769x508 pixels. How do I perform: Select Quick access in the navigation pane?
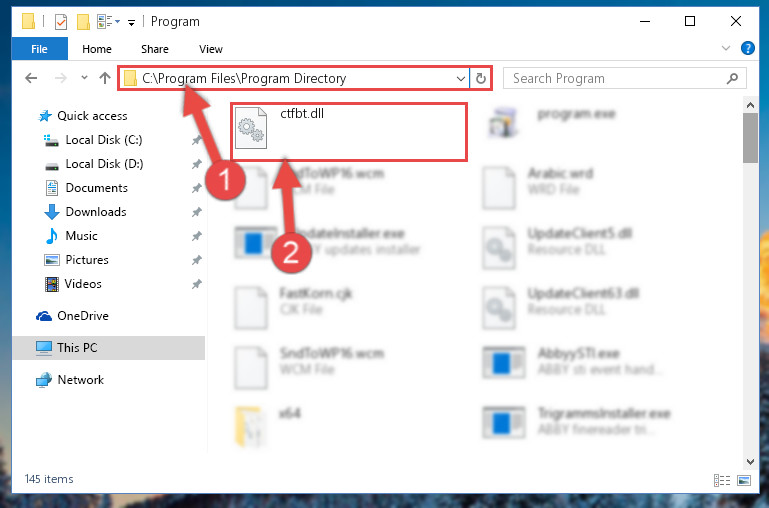point(92,116)
